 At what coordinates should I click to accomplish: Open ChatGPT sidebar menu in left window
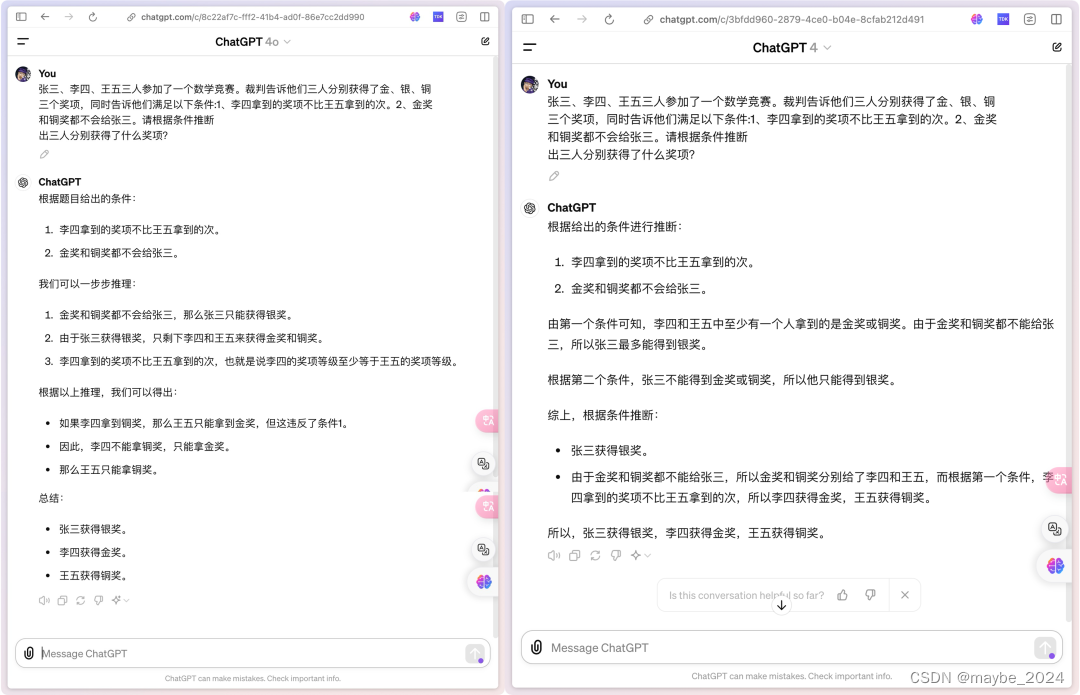[x=23, y=42]
